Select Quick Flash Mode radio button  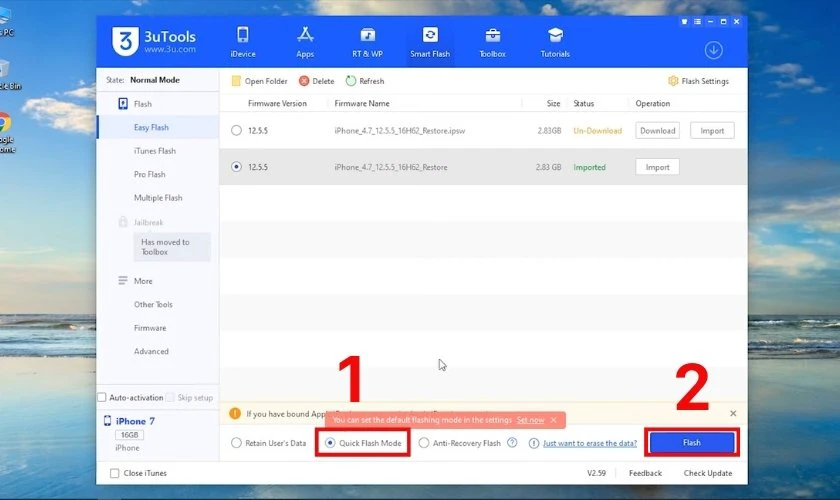[331, 443]
